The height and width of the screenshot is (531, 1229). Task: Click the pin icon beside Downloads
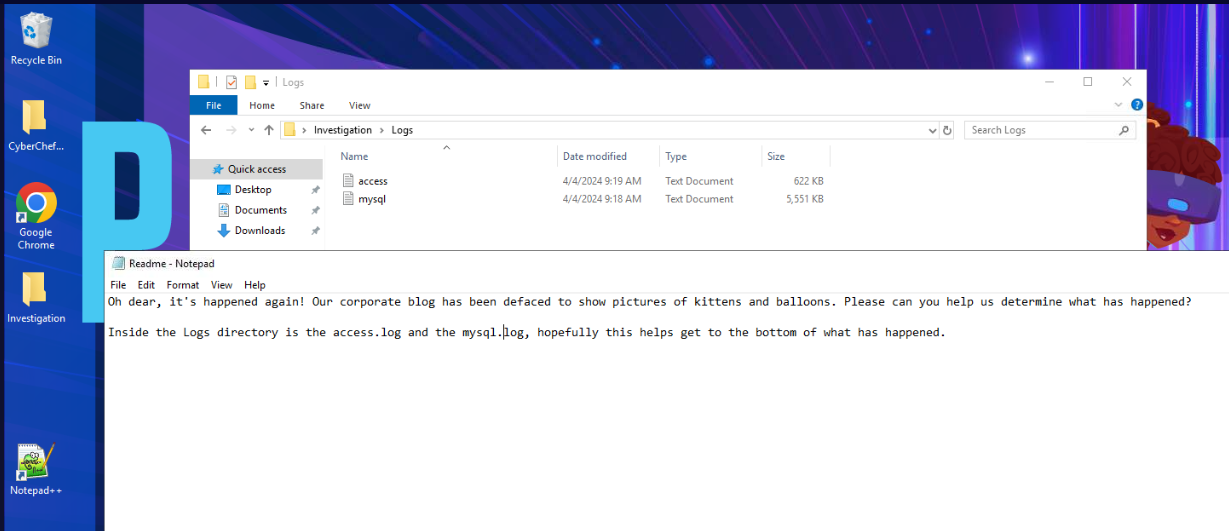315,231
